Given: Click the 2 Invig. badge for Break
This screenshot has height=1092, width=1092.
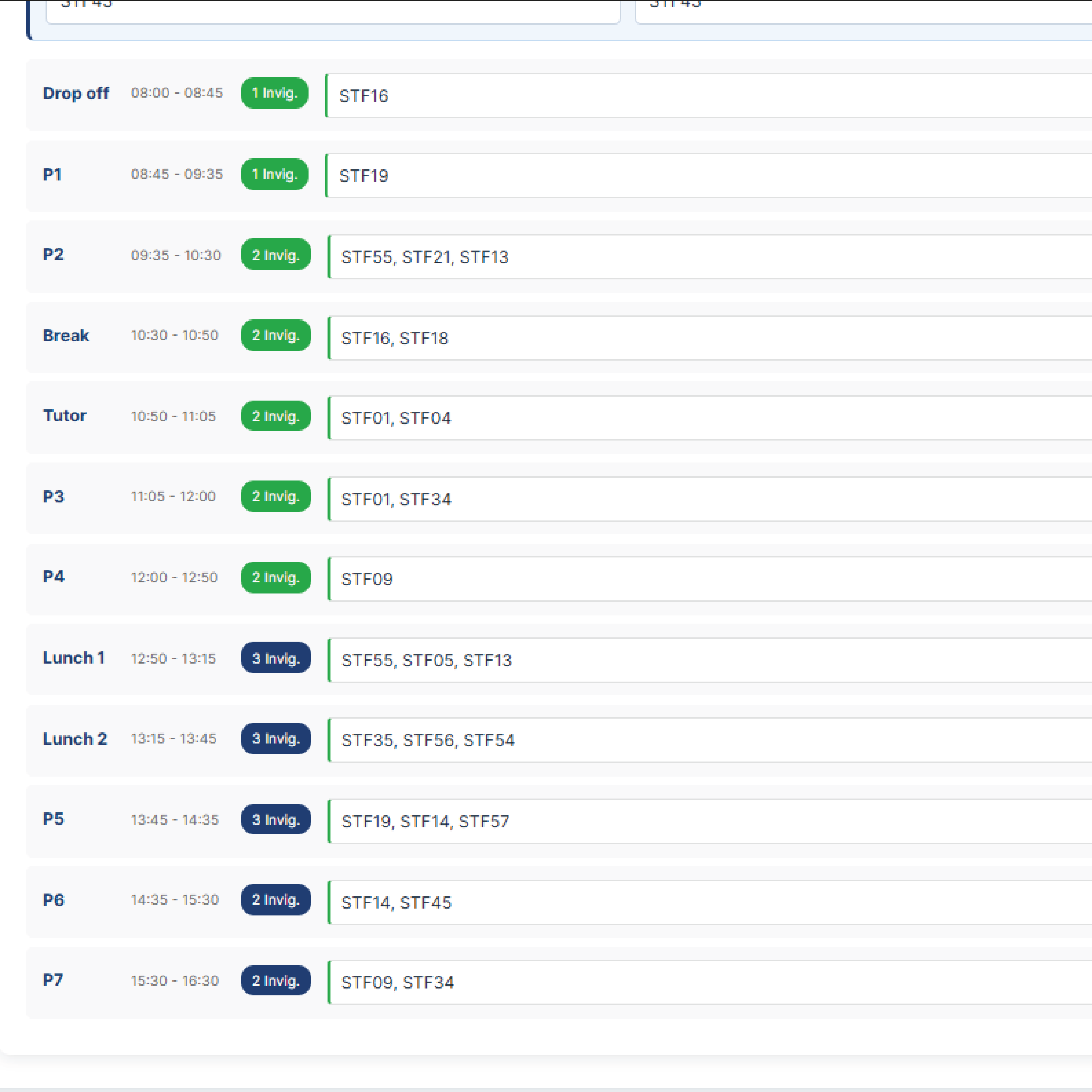Looking at the screenshot, I should click(276, 335).
